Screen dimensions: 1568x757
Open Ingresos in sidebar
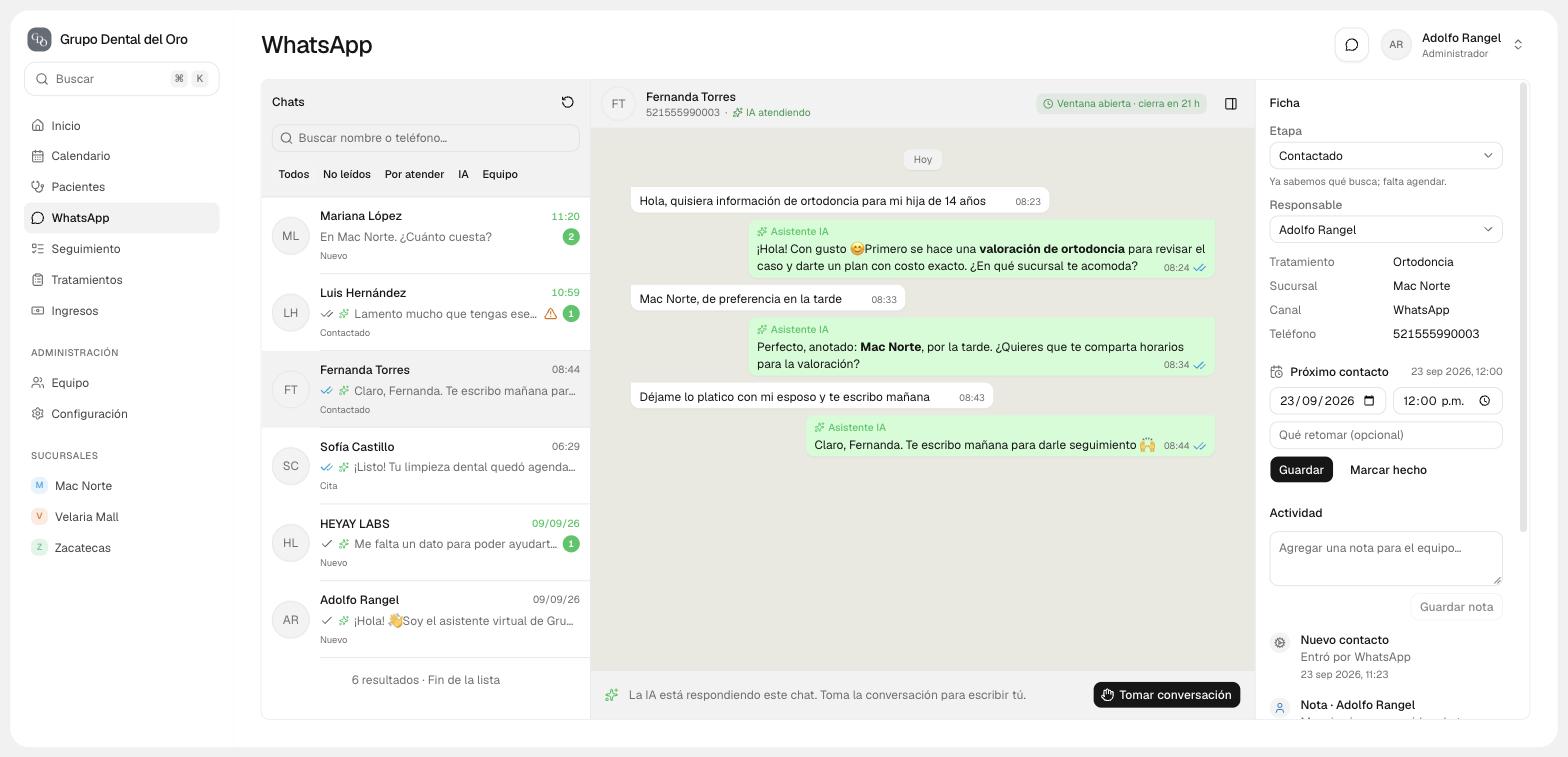click(x=122, y=311)
